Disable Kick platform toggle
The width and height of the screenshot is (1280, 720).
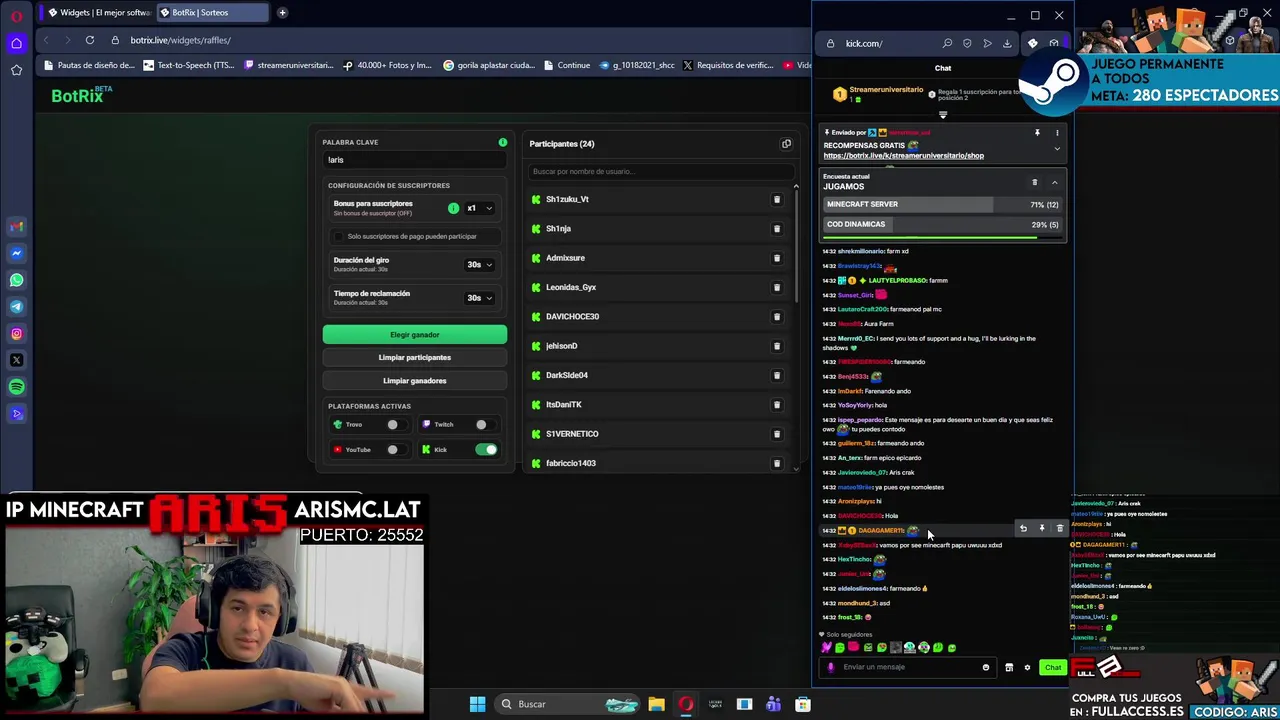pos(486,450)
